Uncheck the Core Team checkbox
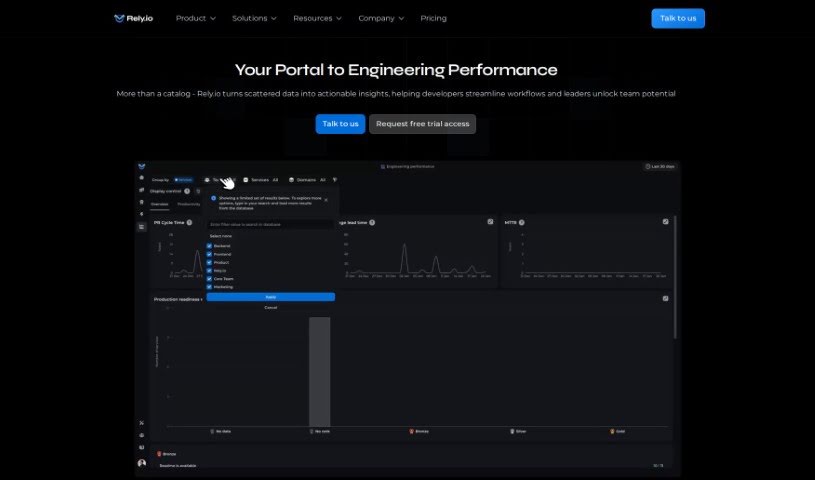 click(209, 279)
